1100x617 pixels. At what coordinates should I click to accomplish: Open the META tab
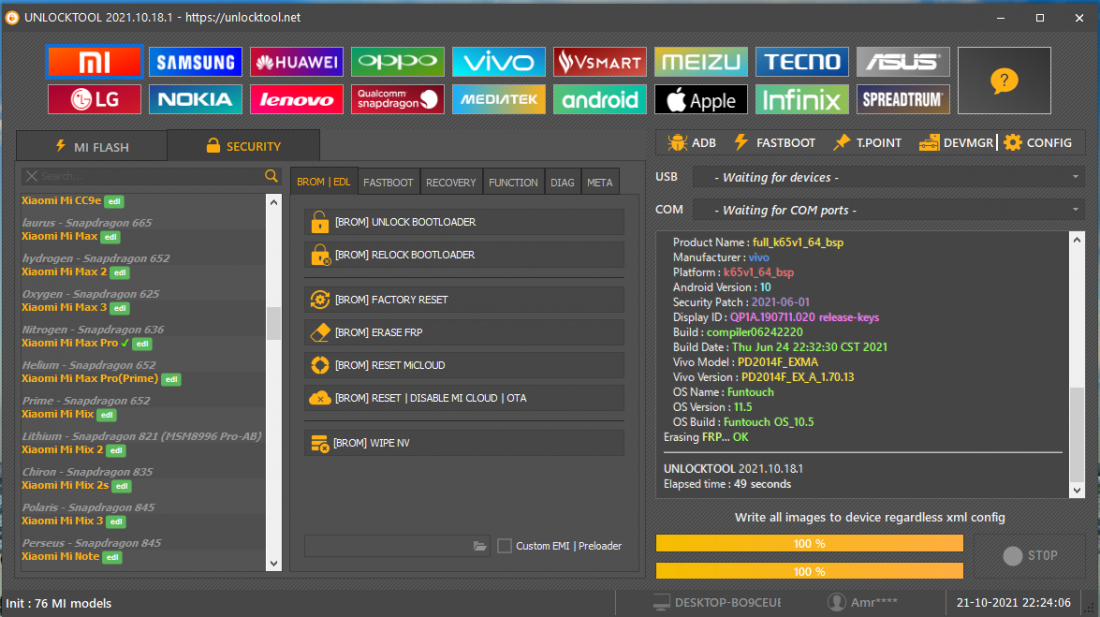click(x=600, y=182)
